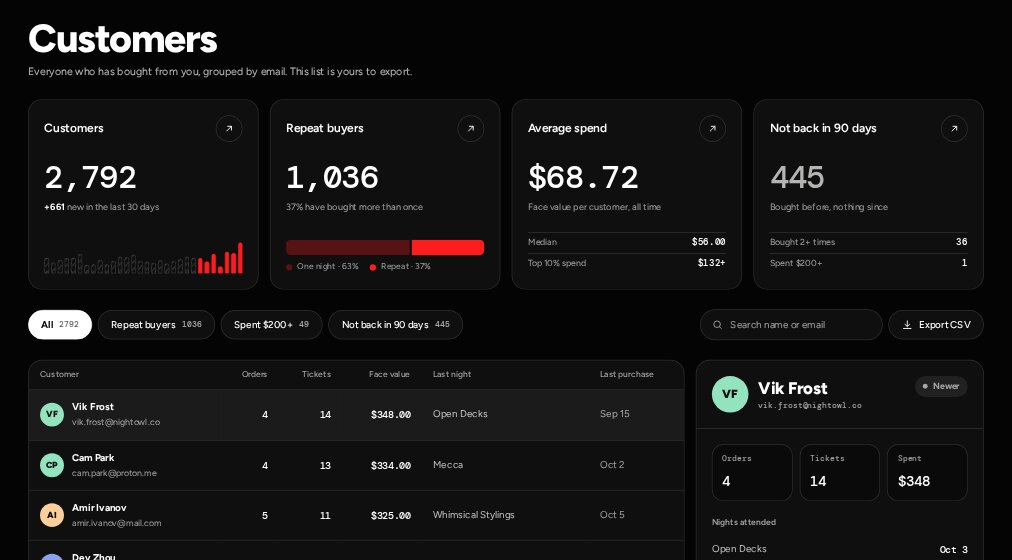Click the $68.72 average spend value

583,177
